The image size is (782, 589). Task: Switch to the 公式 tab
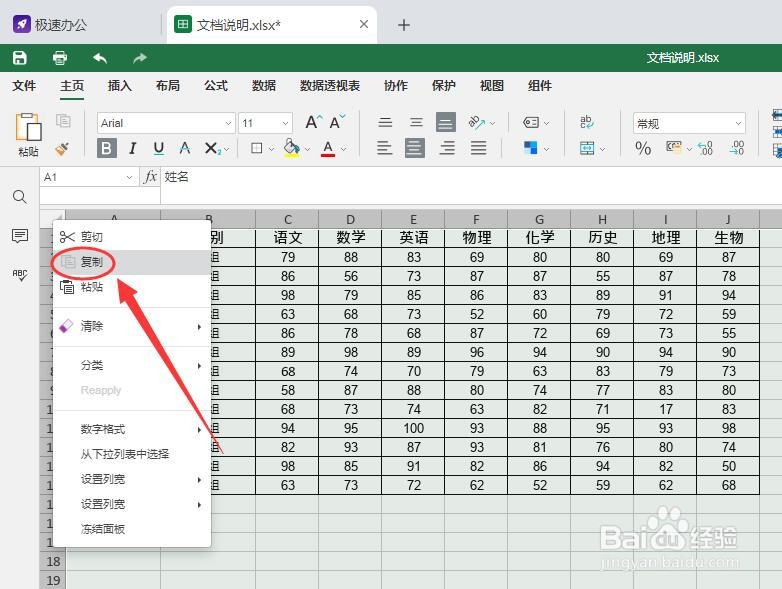click(216, 86)
